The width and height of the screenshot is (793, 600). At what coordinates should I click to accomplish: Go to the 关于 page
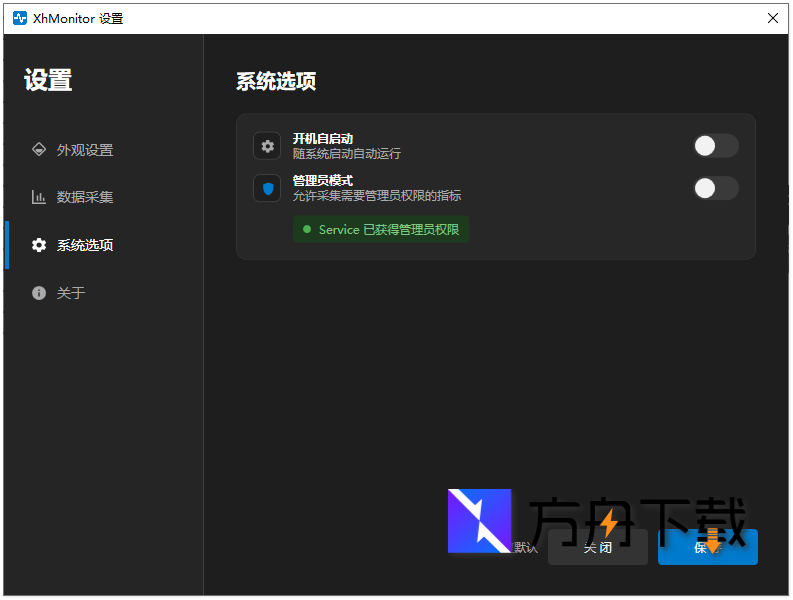click(x=71, y=293)
